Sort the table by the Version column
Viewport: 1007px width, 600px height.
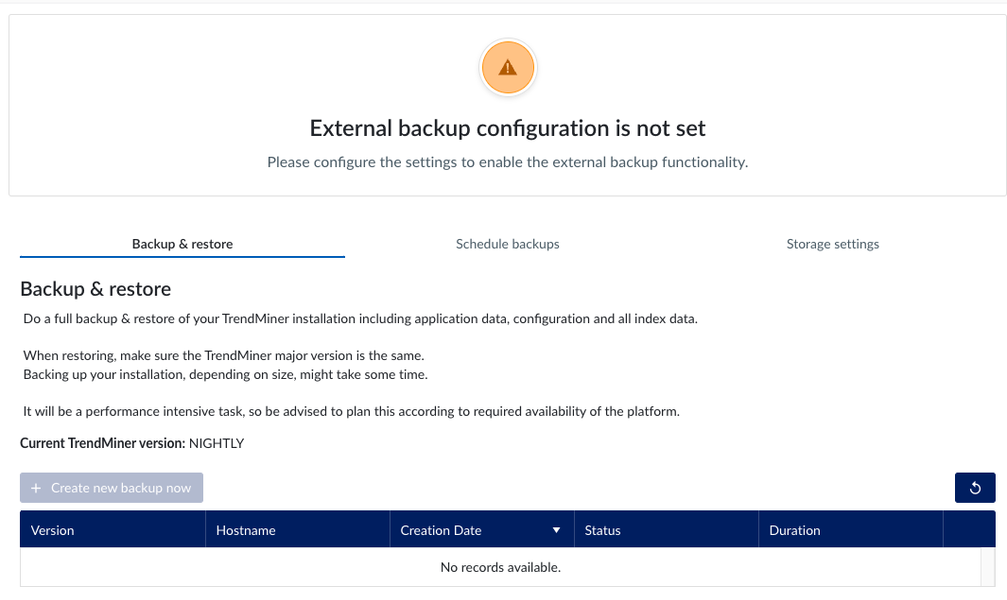coord(52,529)
